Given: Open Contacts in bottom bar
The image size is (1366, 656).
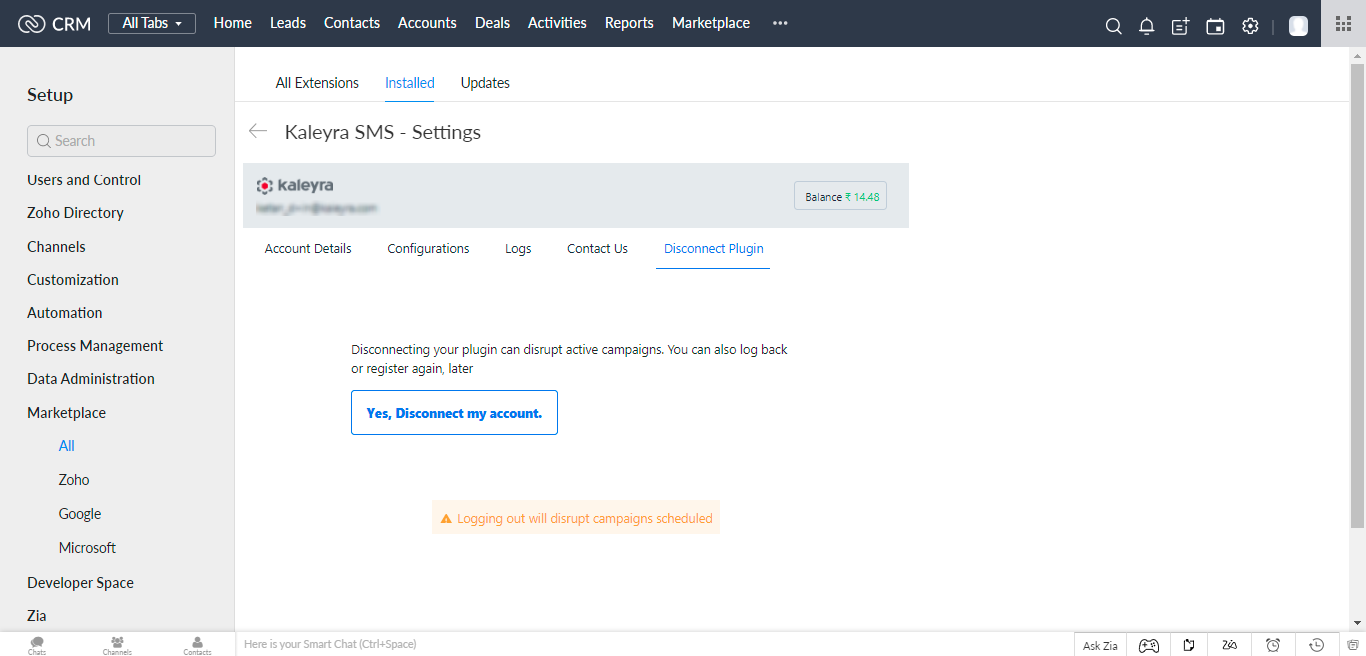Looking at the screenshot, I should coord(197,645).
